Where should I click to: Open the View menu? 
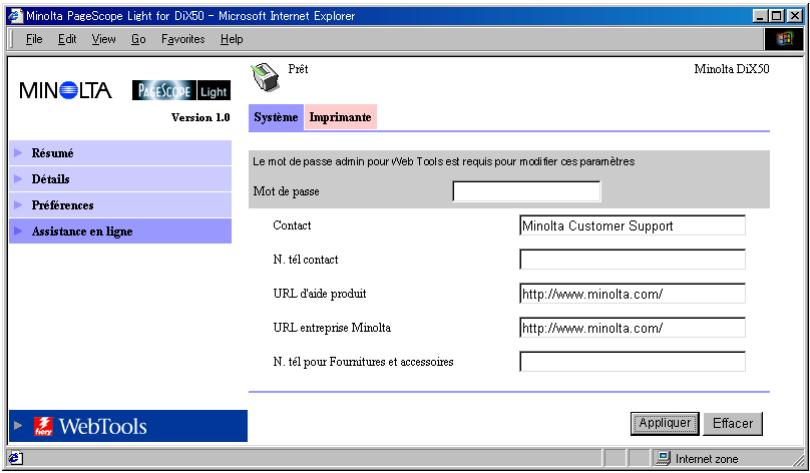coord(104,39)
